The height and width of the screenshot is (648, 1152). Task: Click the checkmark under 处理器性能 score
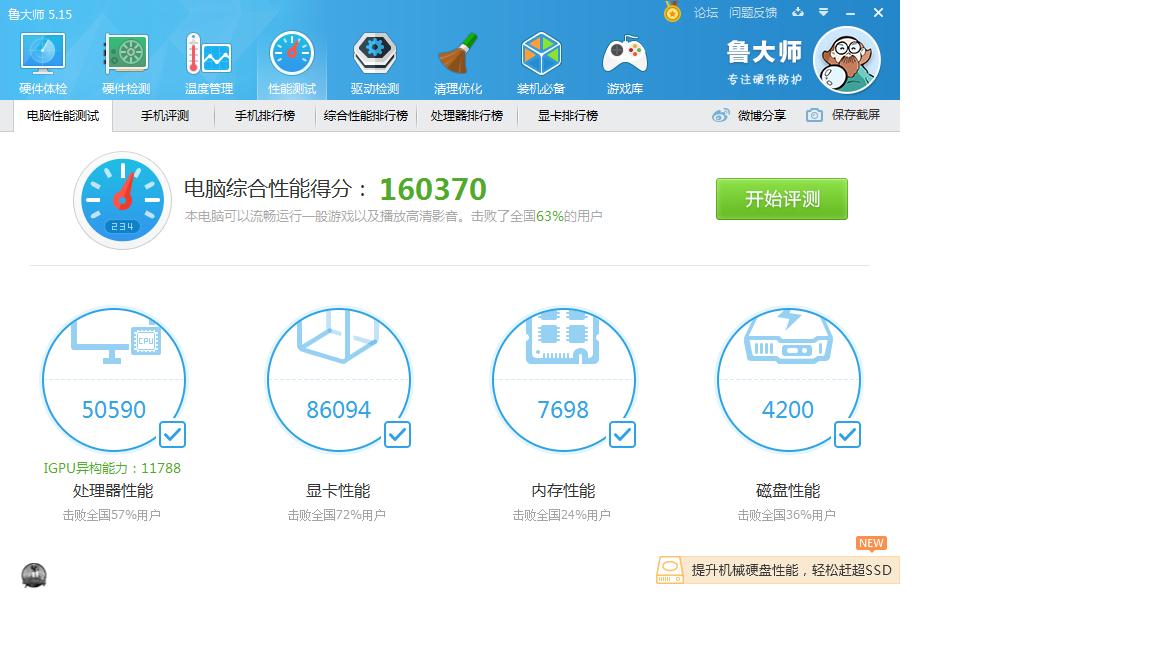(x=172, y=434)
